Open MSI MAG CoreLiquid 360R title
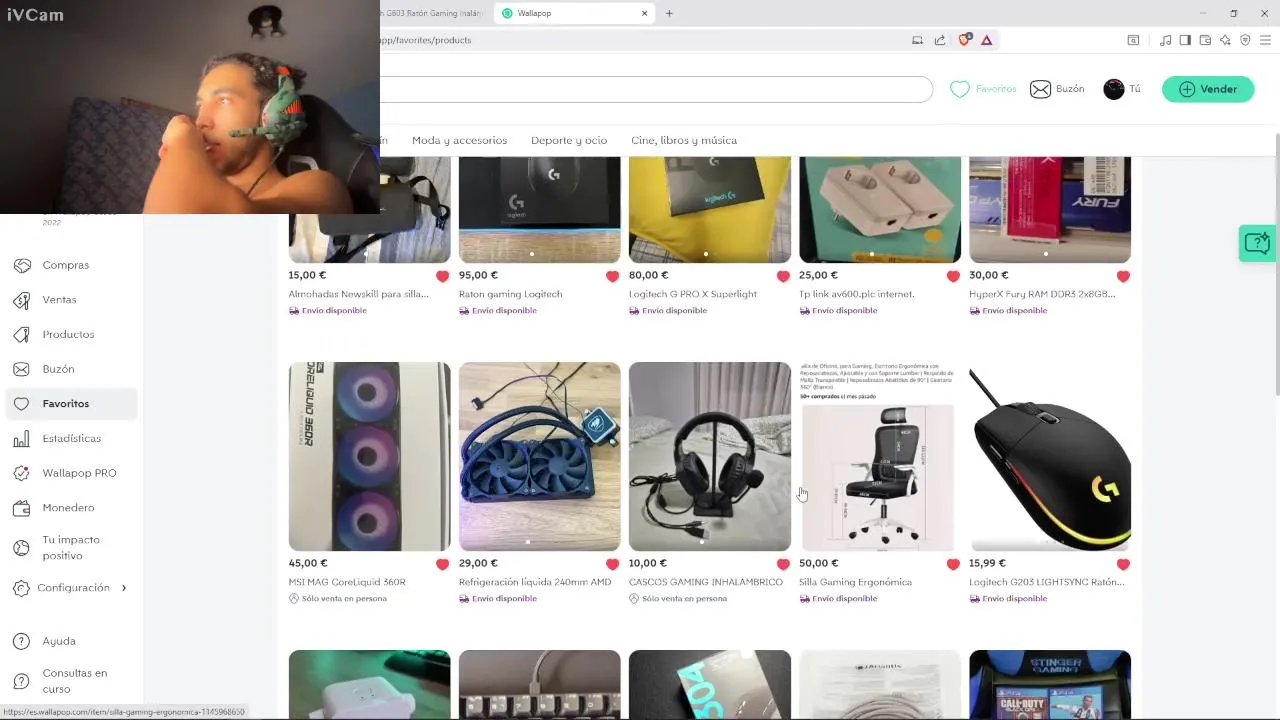Viewport: 1280px width, 720px height. (347, 582)
